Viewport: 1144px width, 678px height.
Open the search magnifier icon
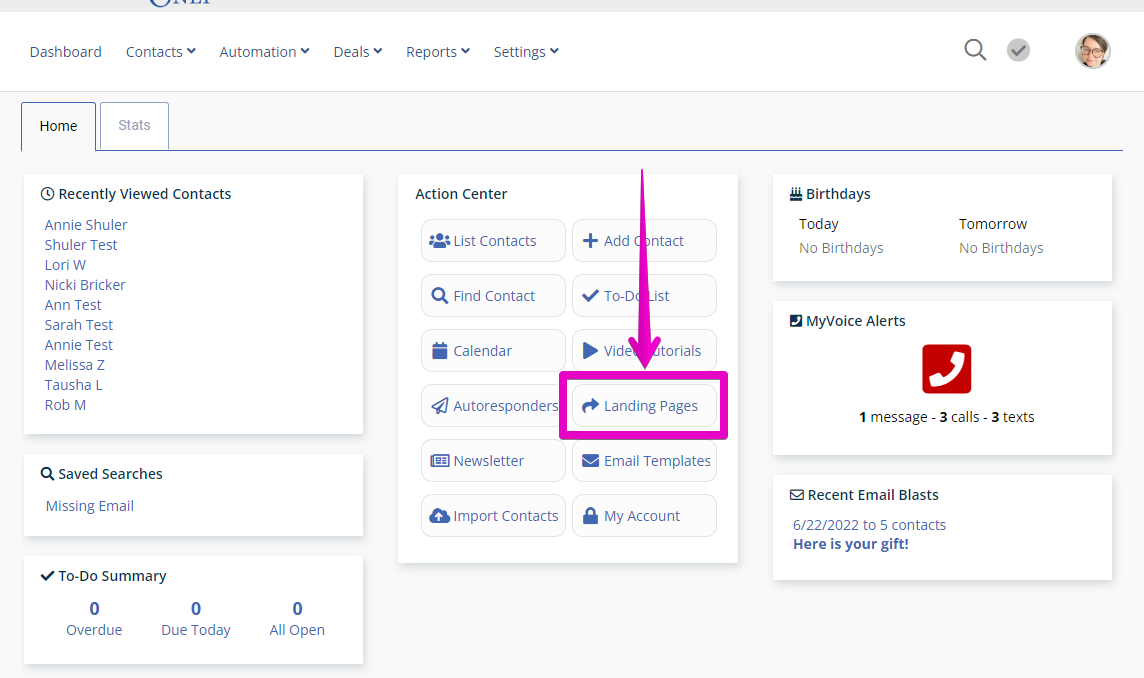click(975, 49)
